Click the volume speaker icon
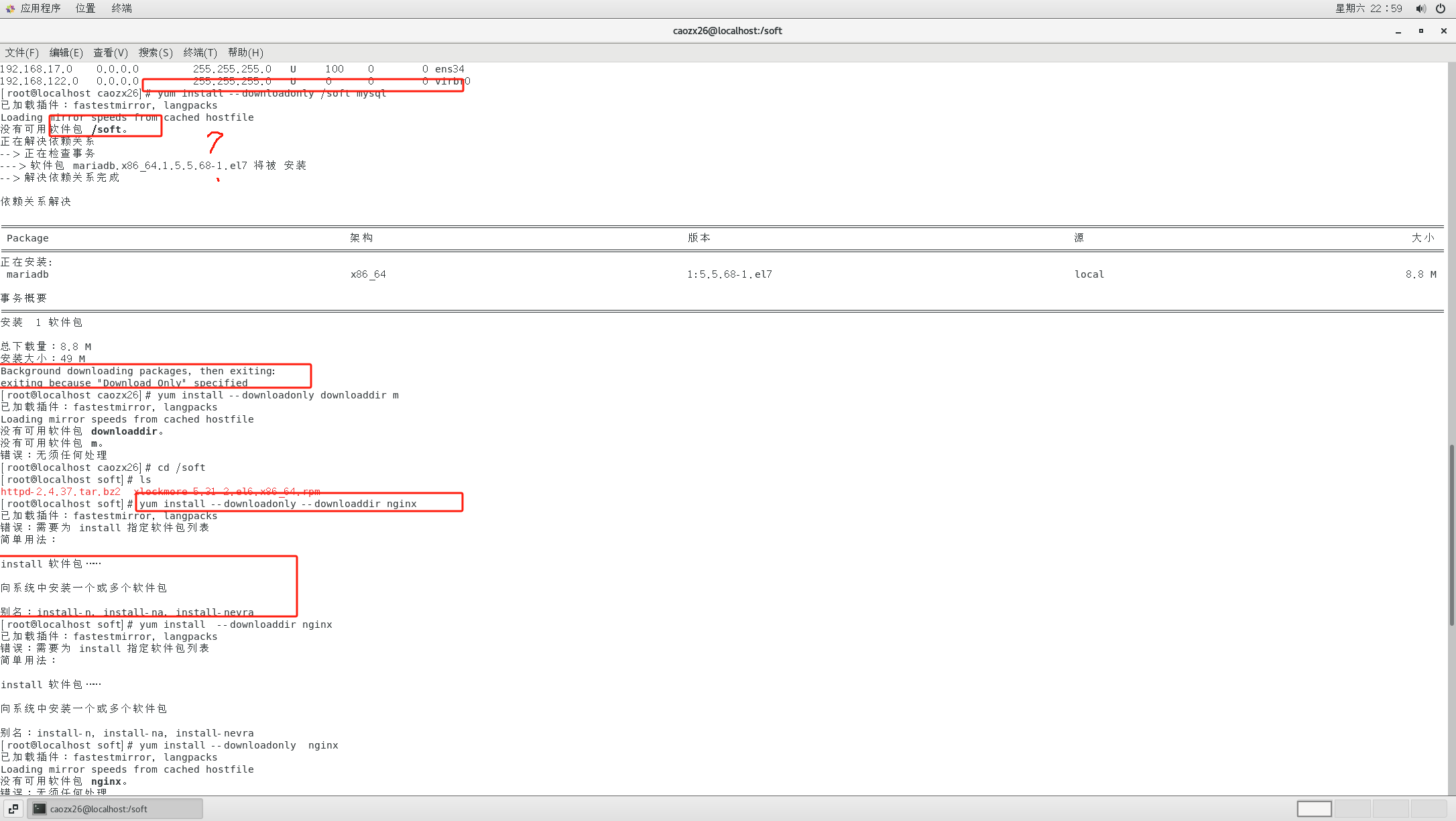Image resolution: width=1456 pixels, height=821 pixels. click(1420, 9)
